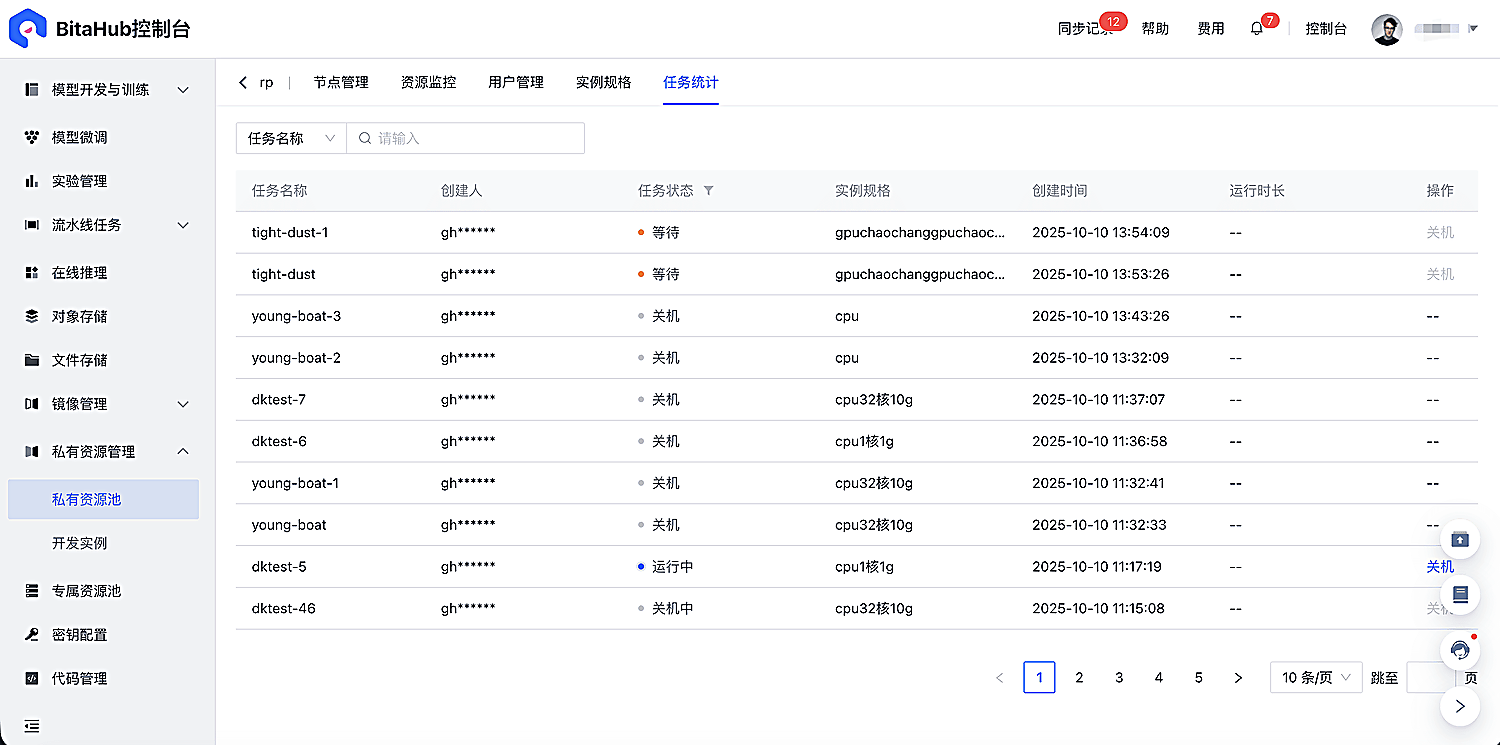Click the 请输入 search input field
The width and height of the screenshot is (1500, 745).
(x=465, y=138)
